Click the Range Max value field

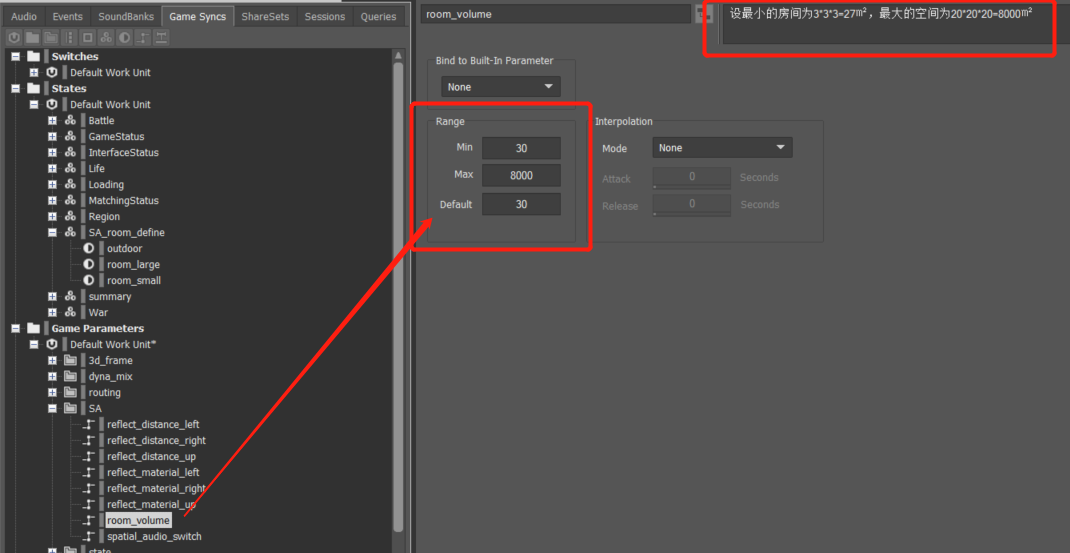(521, 175)
